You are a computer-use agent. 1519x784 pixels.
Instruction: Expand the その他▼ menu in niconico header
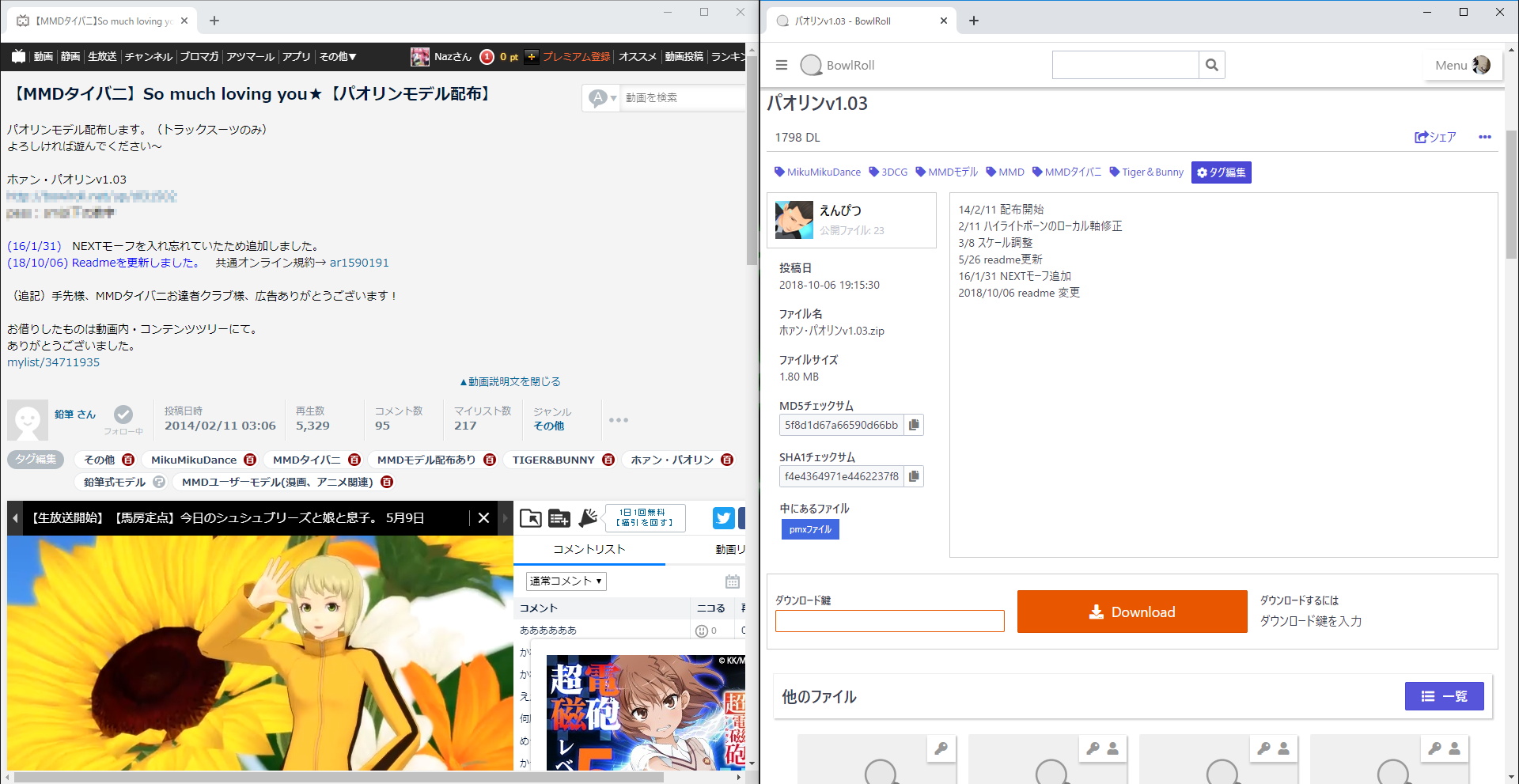pos(338,56)
